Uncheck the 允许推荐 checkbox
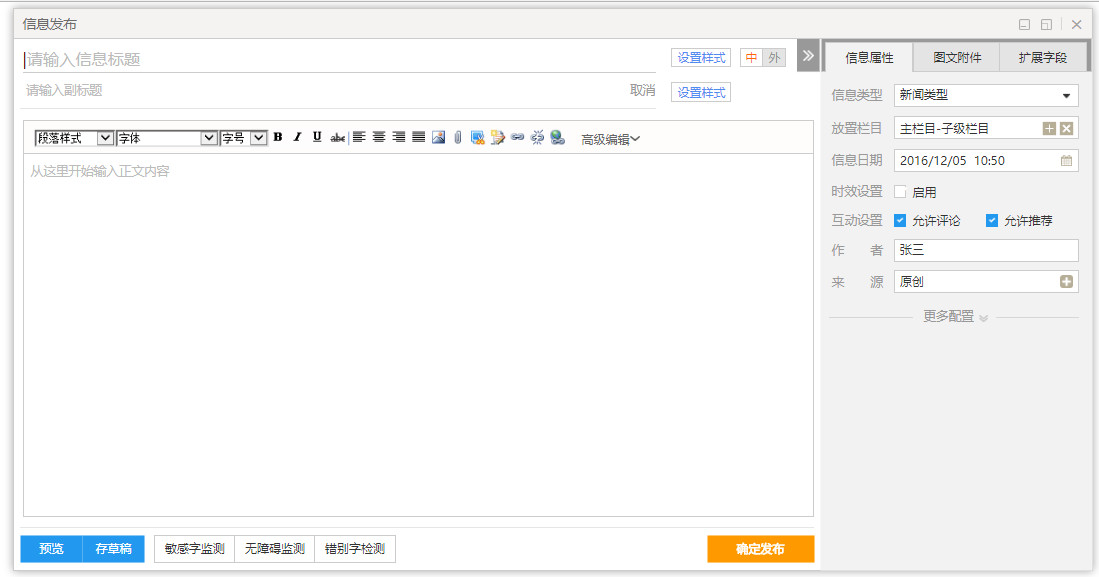This screenshot has height=577, width=1099. (992, 221)
